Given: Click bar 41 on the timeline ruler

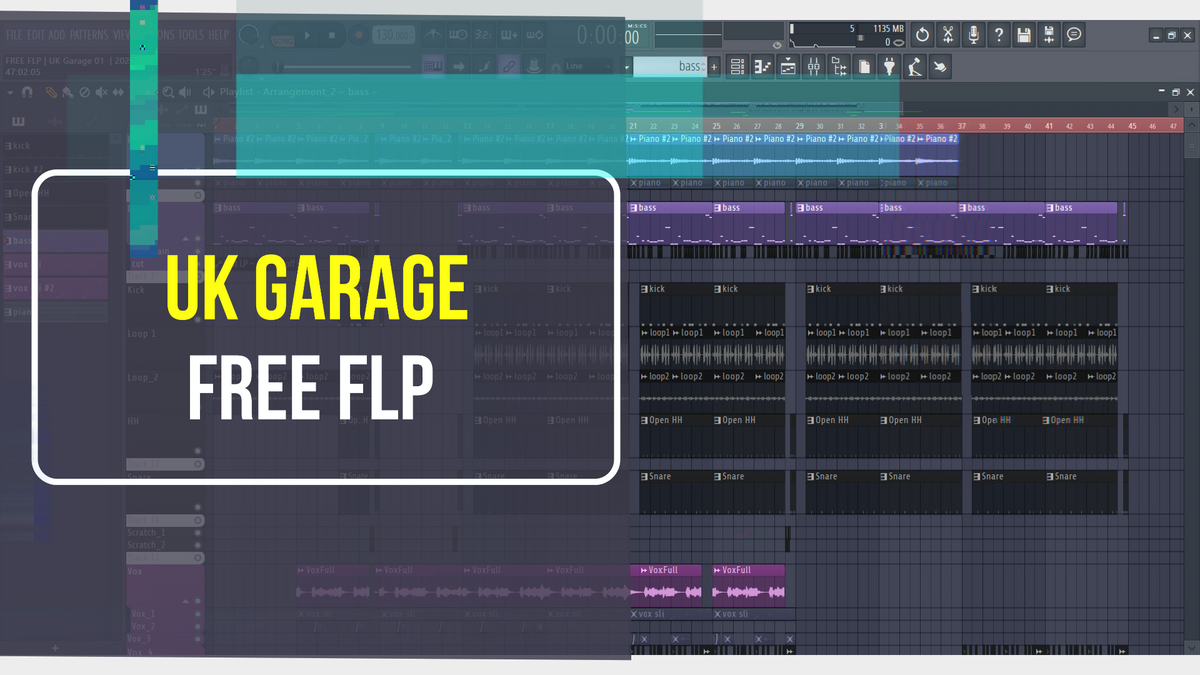Looking at the screenshot, I should click(x=1049, y=126).
